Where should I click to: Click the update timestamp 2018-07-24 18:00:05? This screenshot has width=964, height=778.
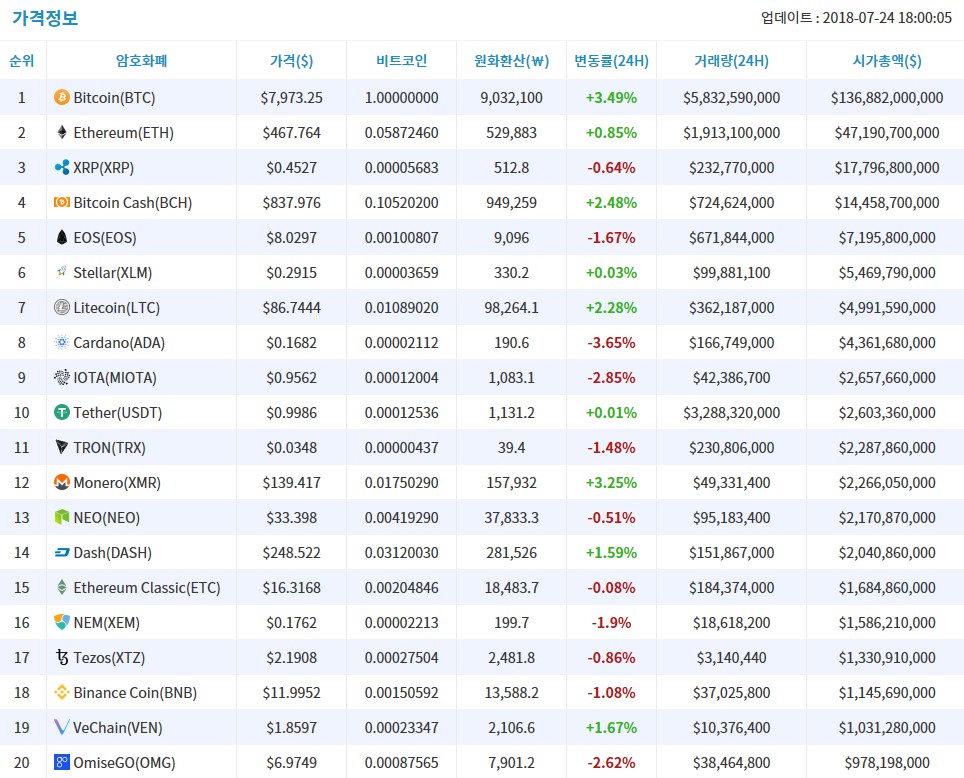(887, 18)
